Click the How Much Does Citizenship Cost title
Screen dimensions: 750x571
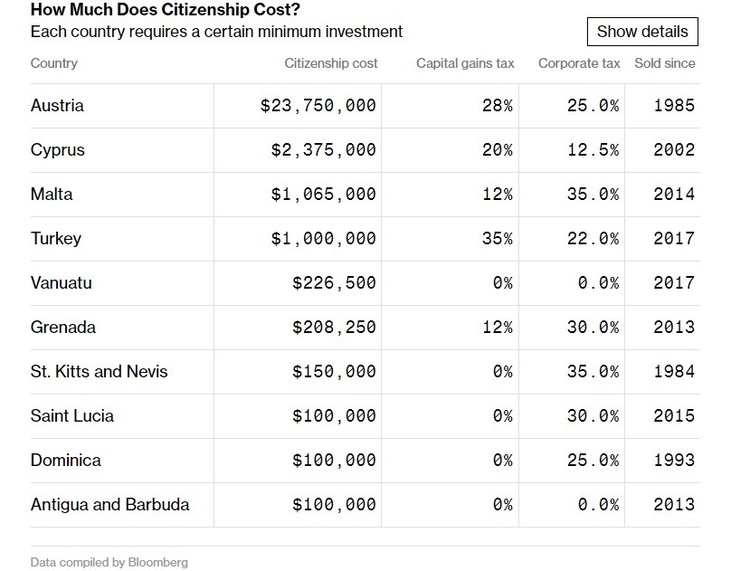tap(165, 9)
